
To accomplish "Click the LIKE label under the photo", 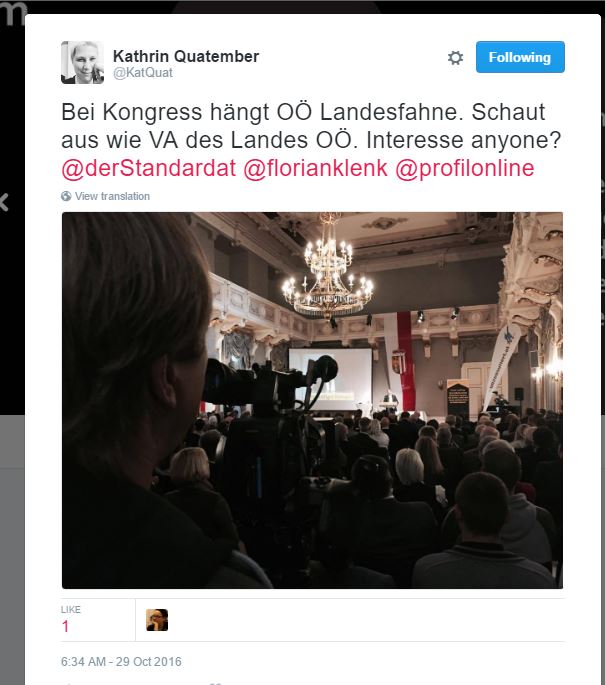I will [x=71, y=609].
